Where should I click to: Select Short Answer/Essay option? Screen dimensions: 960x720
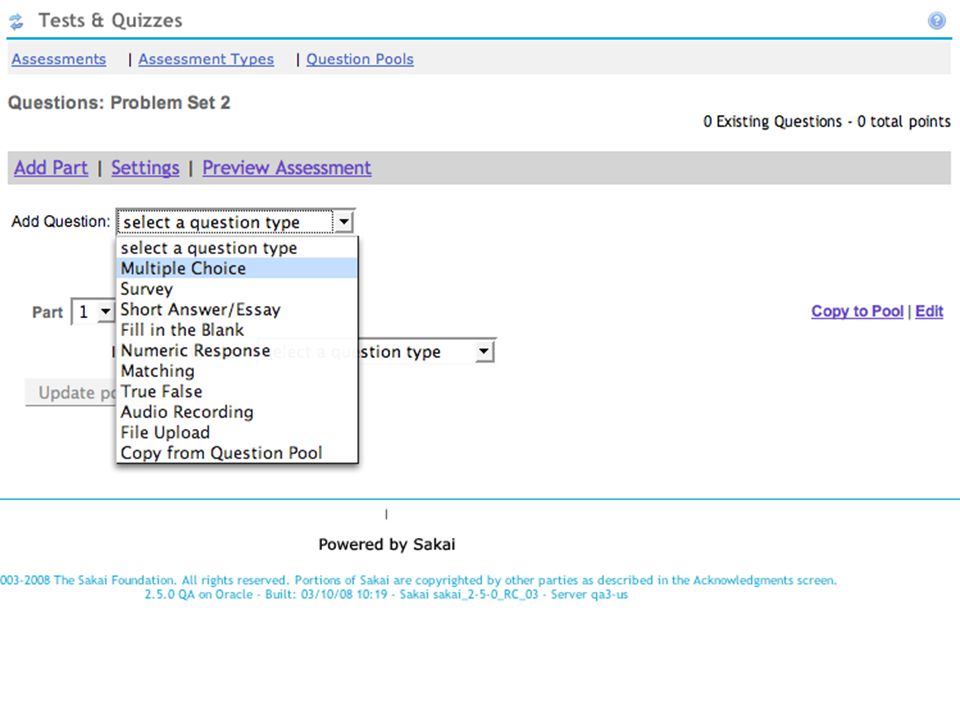[x=236, y=309]
